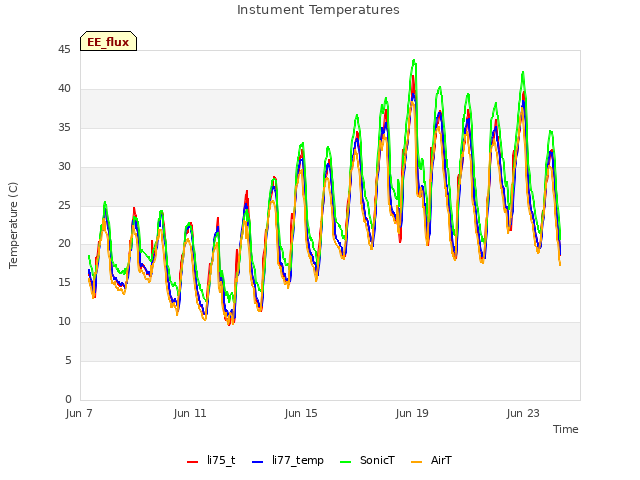640x480 pixels.
Task: Click the 30 y-axis tick label
Action: tap(64, 167)
